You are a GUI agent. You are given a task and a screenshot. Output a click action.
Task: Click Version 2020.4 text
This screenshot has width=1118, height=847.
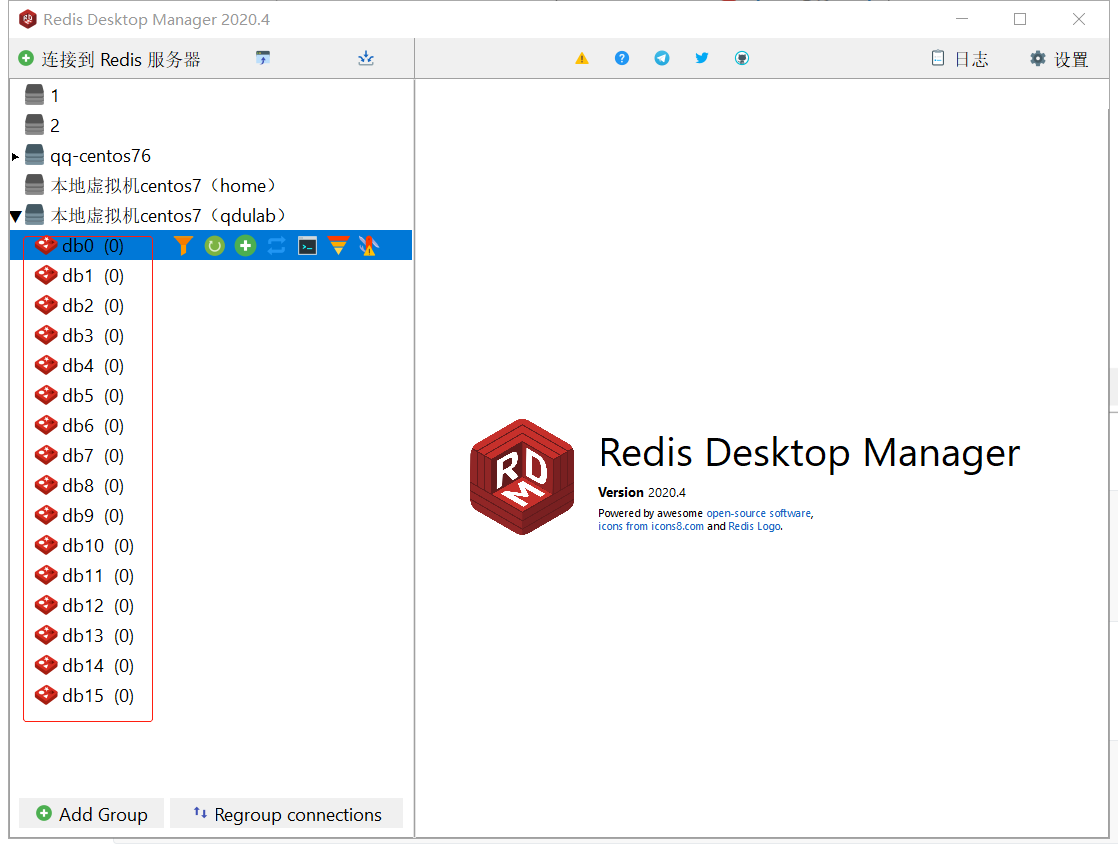coord(642,493)
